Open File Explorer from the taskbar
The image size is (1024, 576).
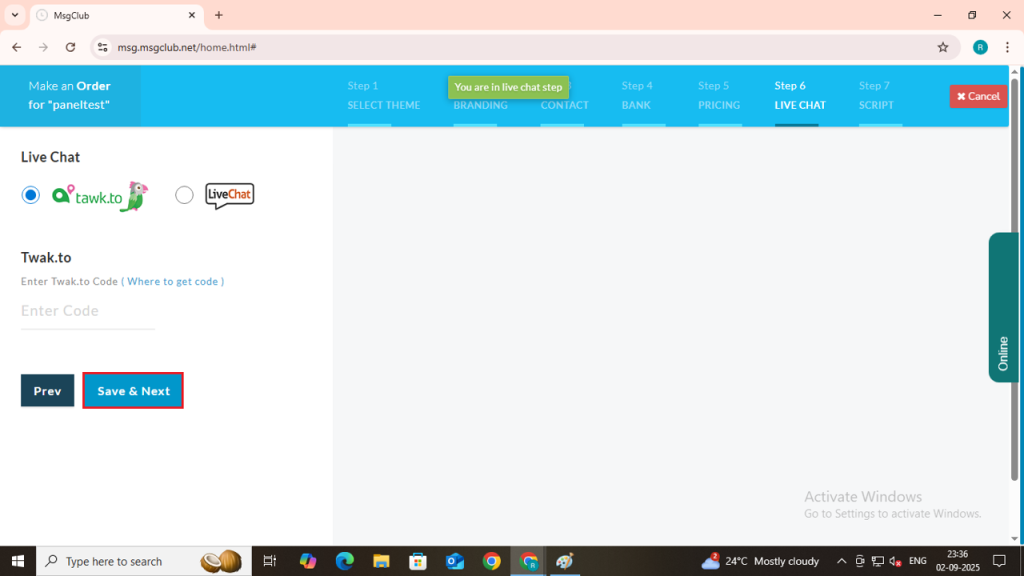(381, 561)
